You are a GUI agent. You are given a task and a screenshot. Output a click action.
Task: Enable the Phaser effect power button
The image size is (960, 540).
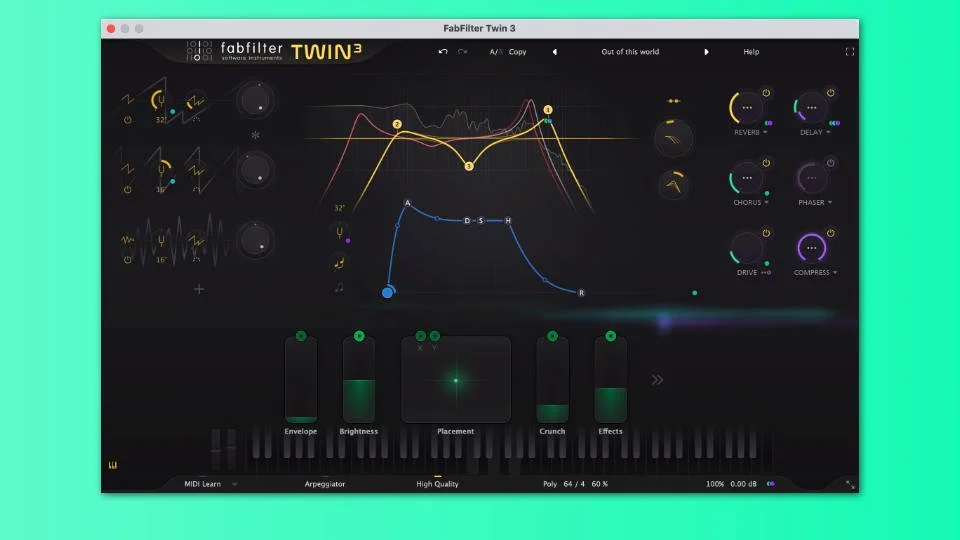pos(830,163)
